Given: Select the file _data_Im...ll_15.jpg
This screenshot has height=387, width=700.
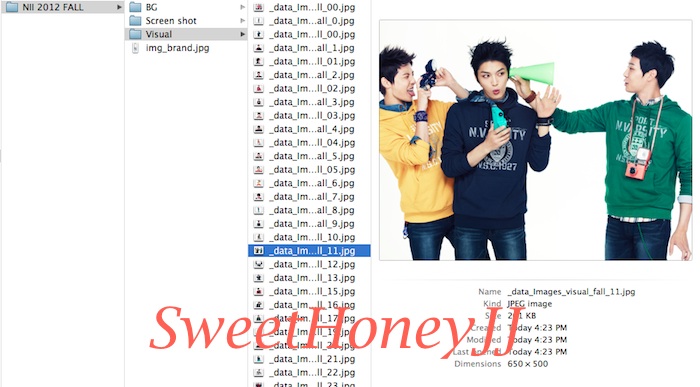Looking at the screenshot, I should tap(309, 291).
